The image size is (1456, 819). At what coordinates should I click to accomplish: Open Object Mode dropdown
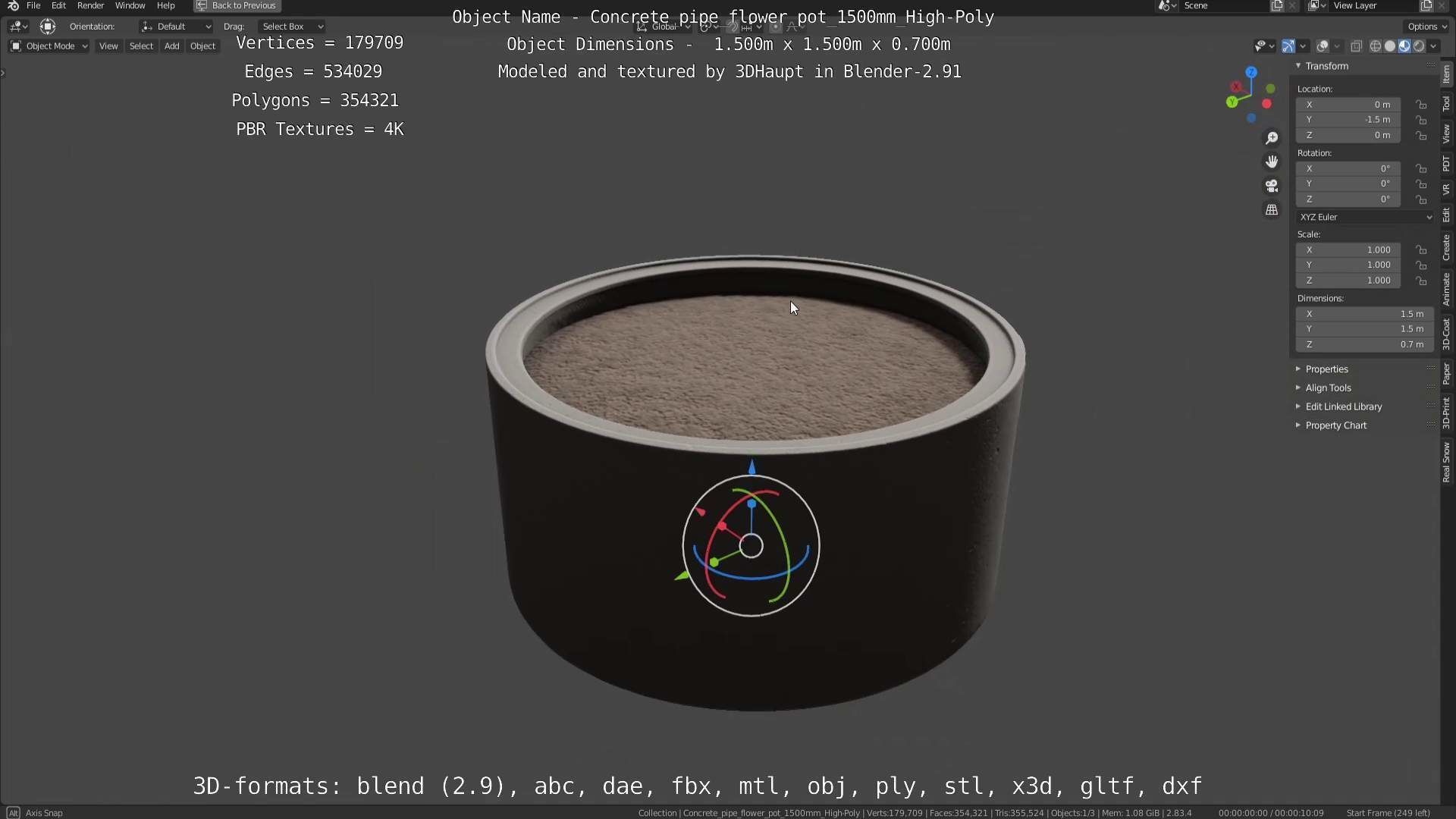[49, 46]
